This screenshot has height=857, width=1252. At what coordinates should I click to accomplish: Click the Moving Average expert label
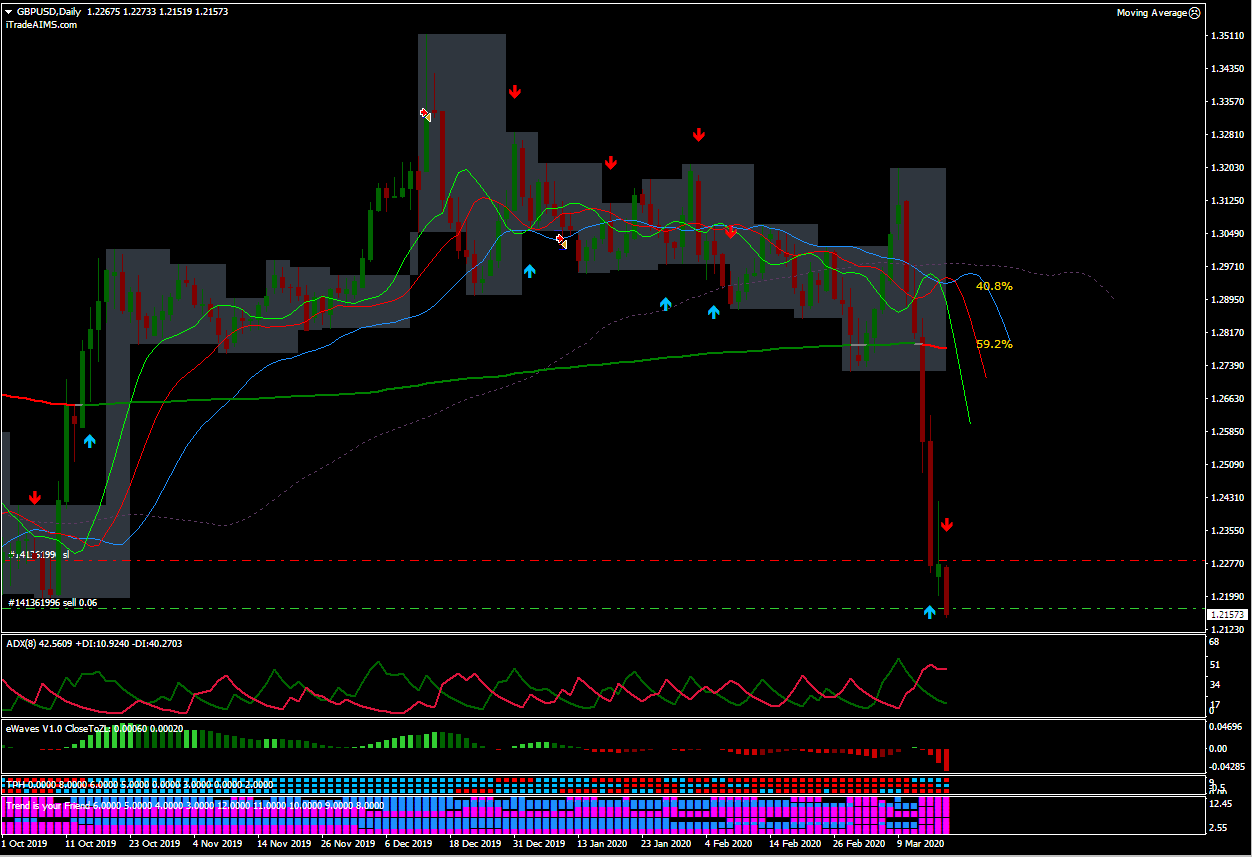click(x=1151, y=13)
